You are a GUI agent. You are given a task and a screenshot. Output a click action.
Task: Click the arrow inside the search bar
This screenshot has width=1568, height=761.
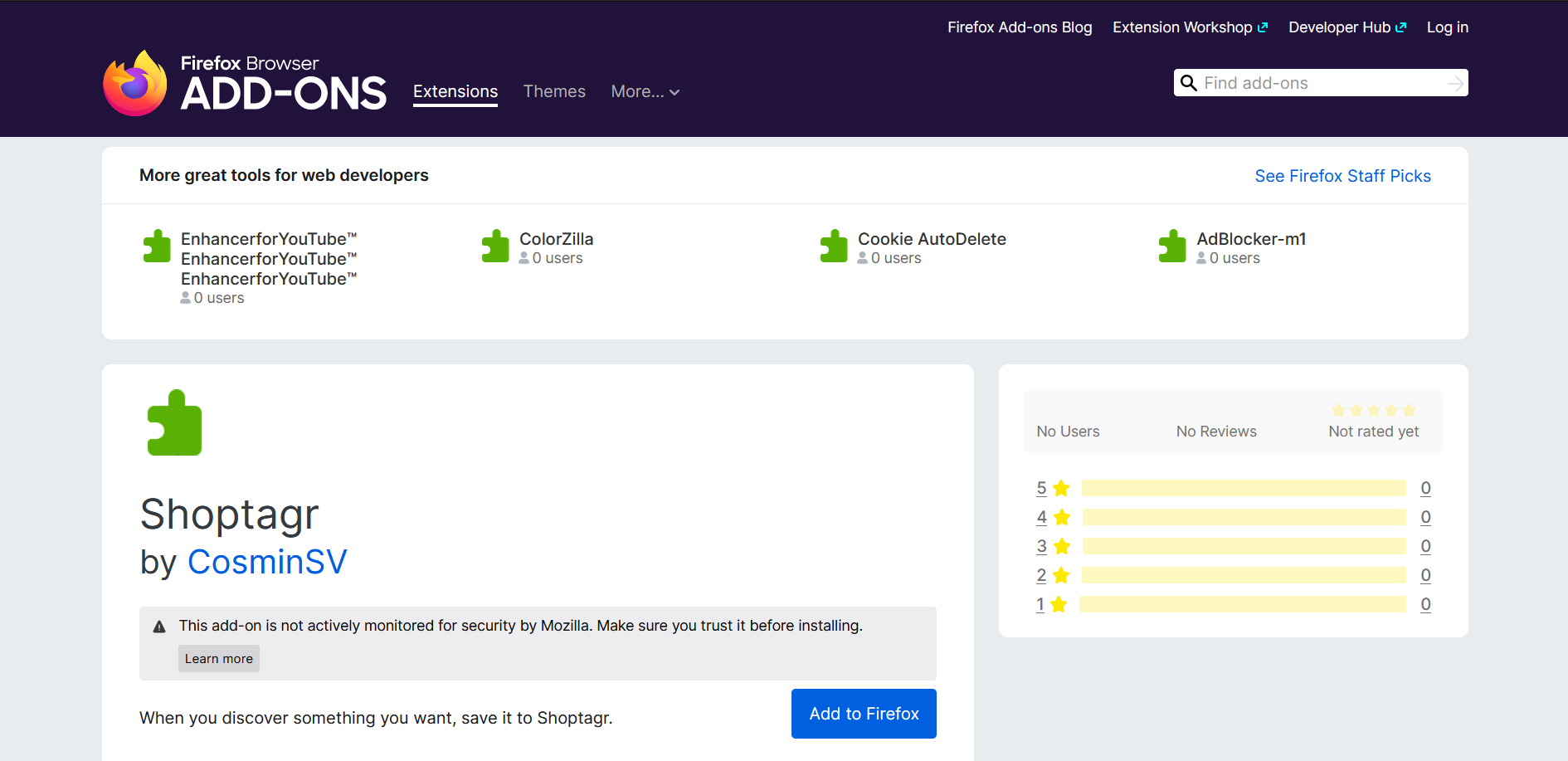(x=1455, y=83)
